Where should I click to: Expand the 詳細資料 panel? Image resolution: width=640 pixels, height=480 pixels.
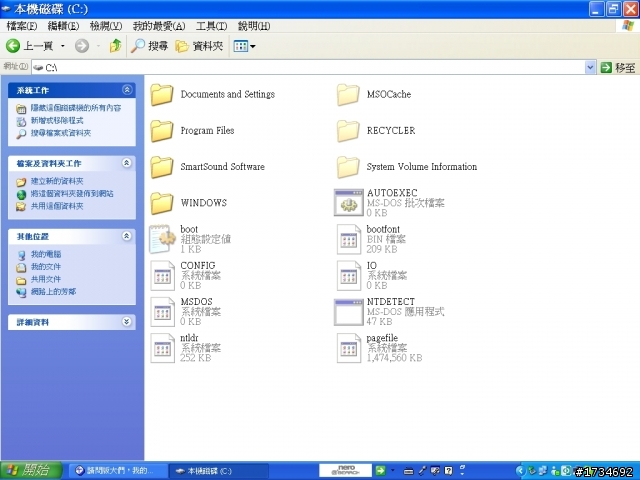click(127, 322)
